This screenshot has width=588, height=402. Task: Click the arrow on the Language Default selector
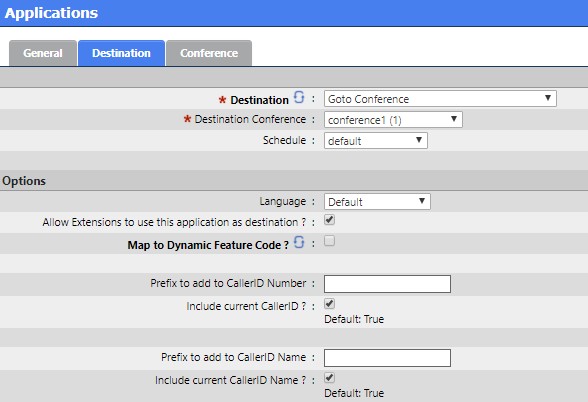(x=422, y=201)
